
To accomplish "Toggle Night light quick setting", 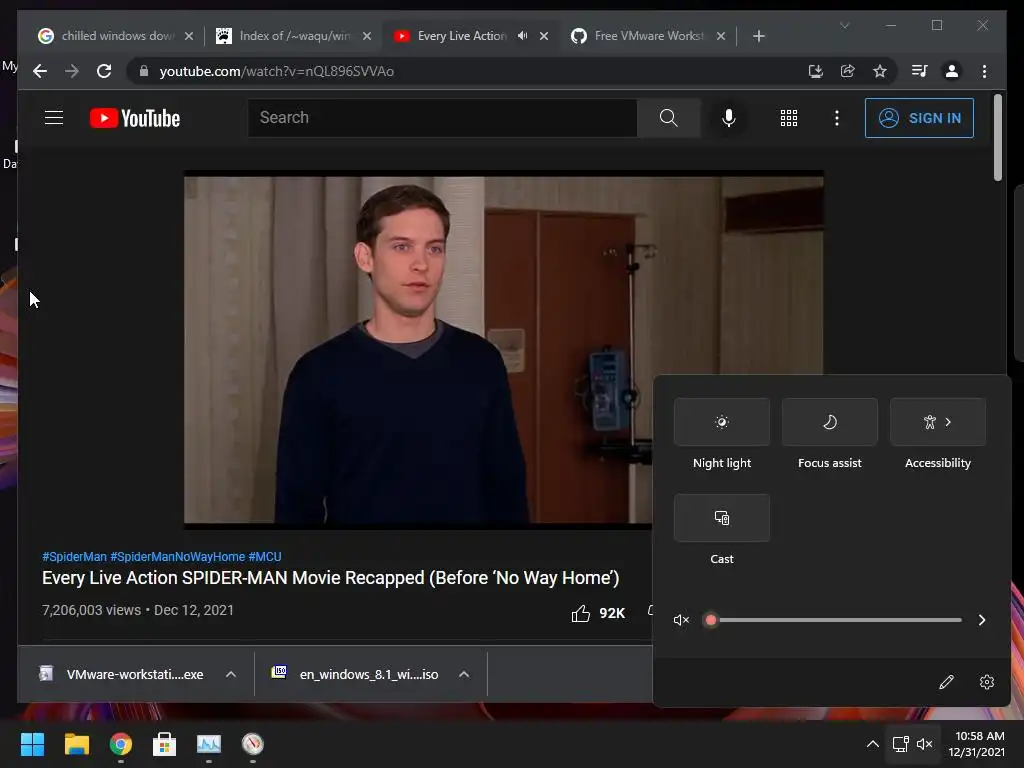I will pos(722,422).
